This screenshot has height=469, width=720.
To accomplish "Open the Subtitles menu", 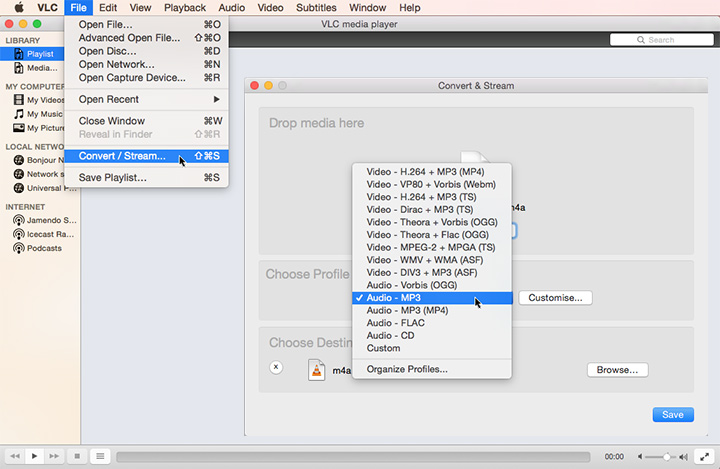I will pyautogui.click(x=316, y=8).
